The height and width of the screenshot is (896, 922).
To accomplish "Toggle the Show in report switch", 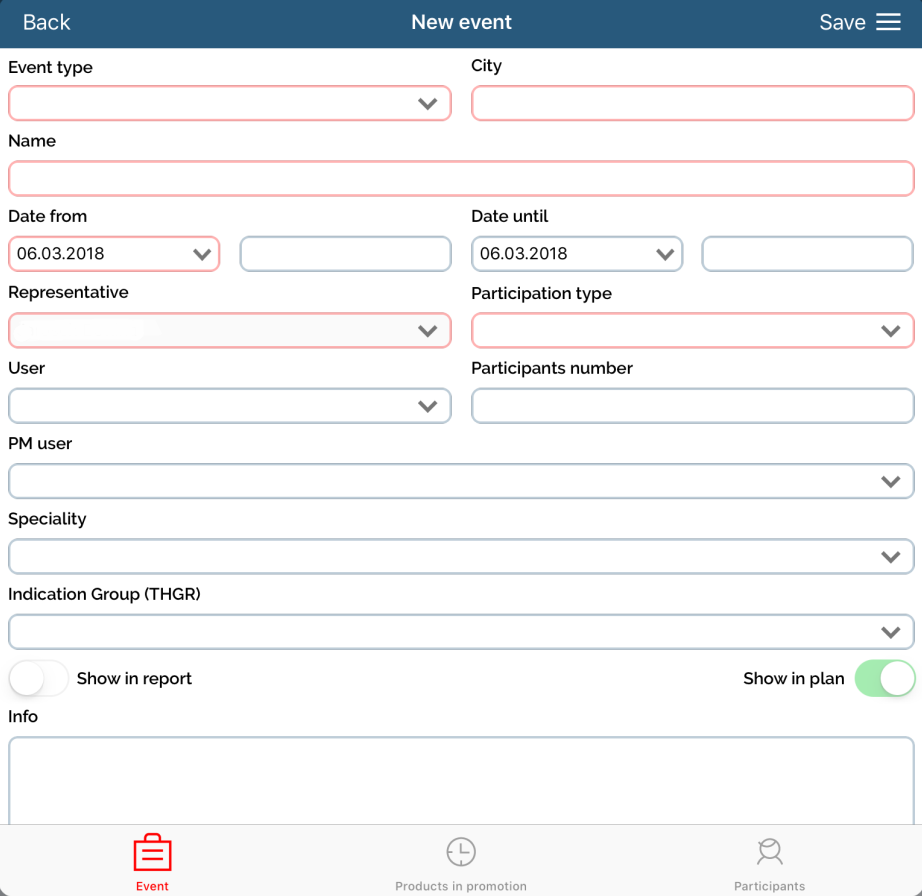I will 38,678.
